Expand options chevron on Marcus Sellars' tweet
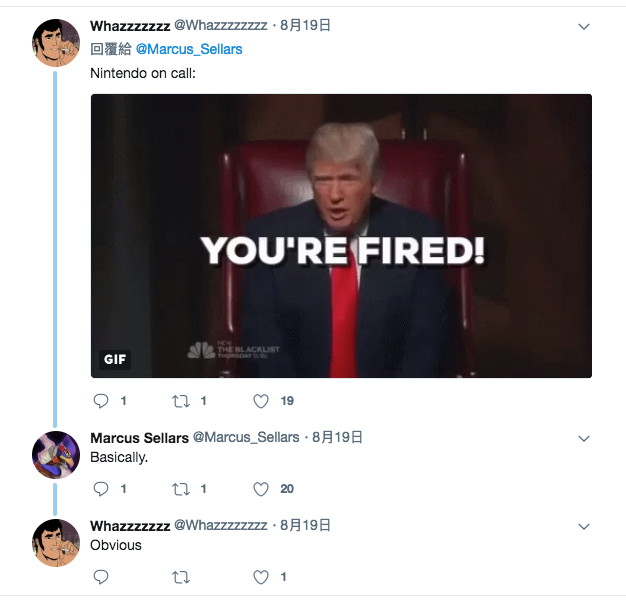Image resolution: width=626 pixels, height=605 pixels. (x=584, y=438)
